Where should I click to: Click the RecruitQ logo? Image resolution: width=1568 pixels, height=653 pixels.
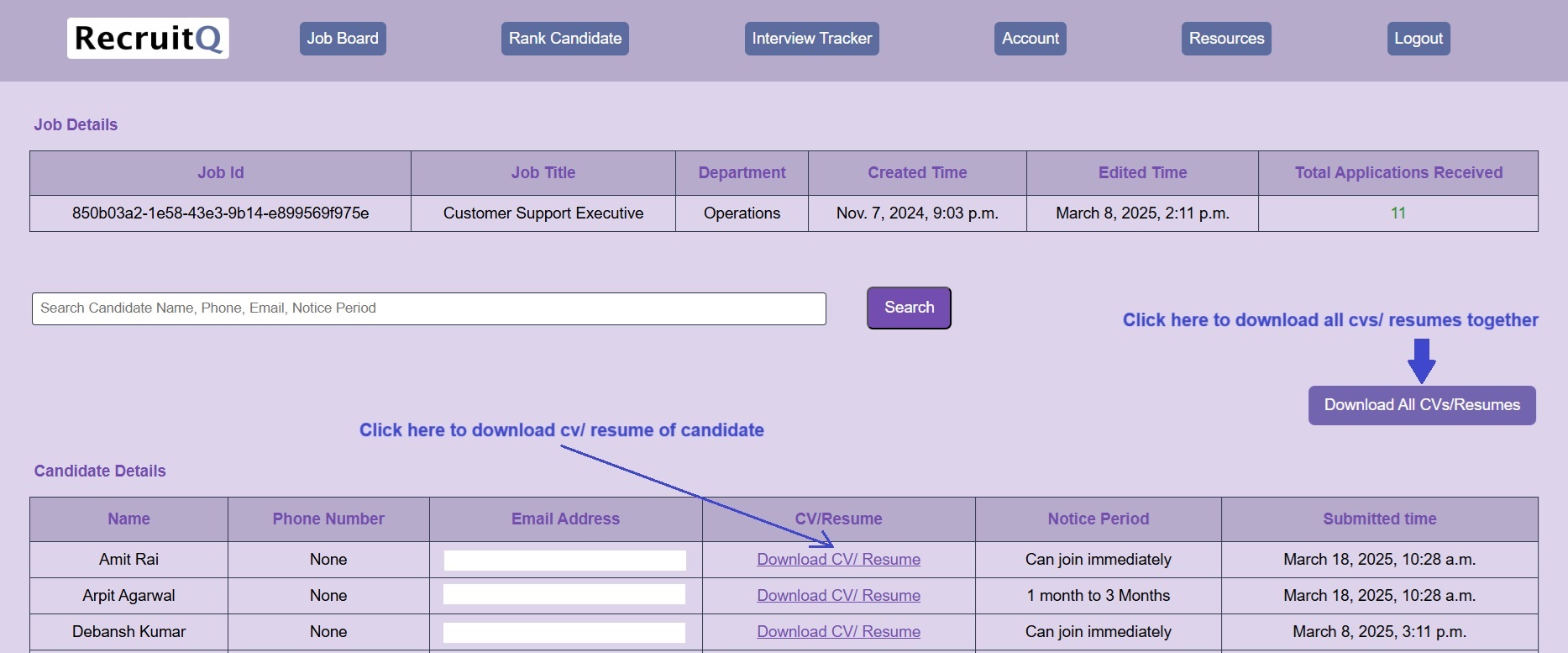148,39
